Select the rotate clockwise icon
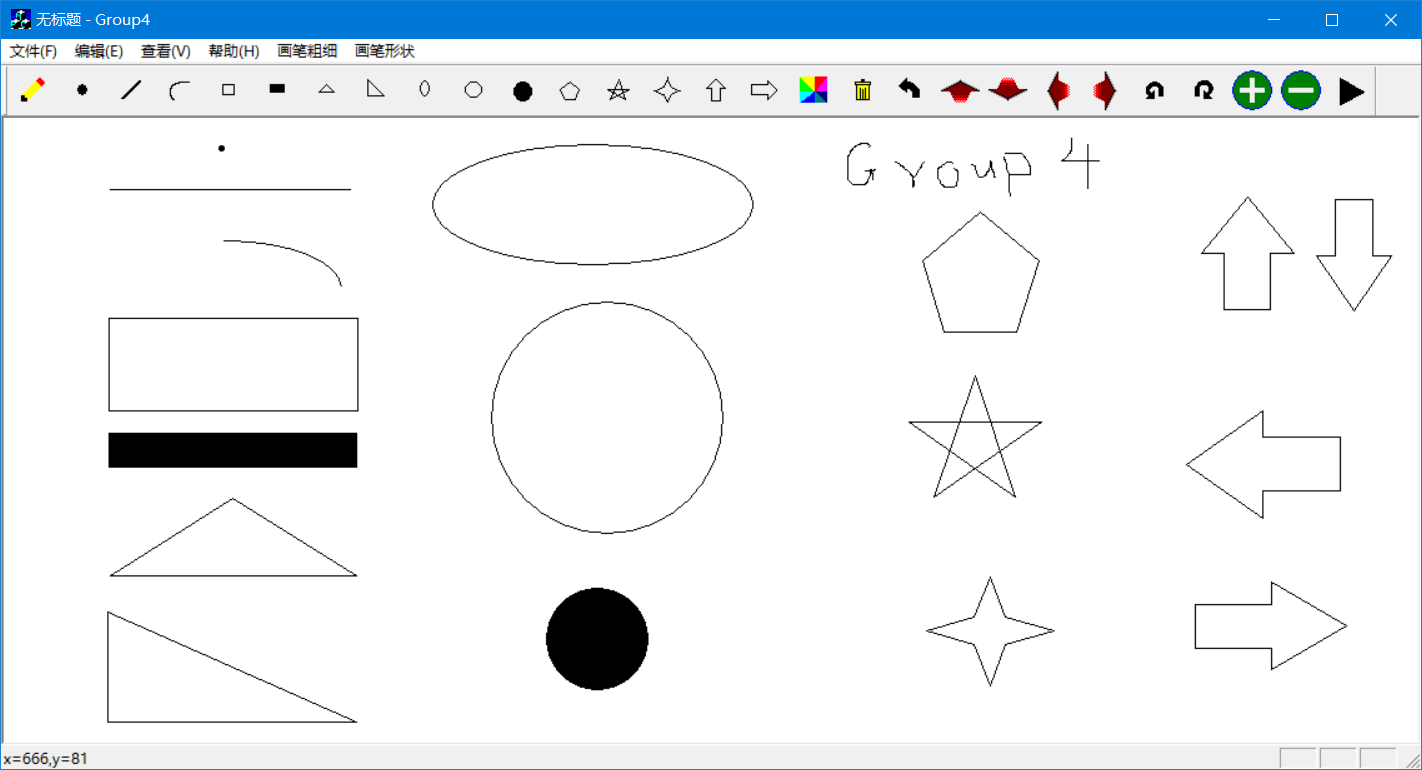The image size is (1422, 770). click(x=1204, y=91)
